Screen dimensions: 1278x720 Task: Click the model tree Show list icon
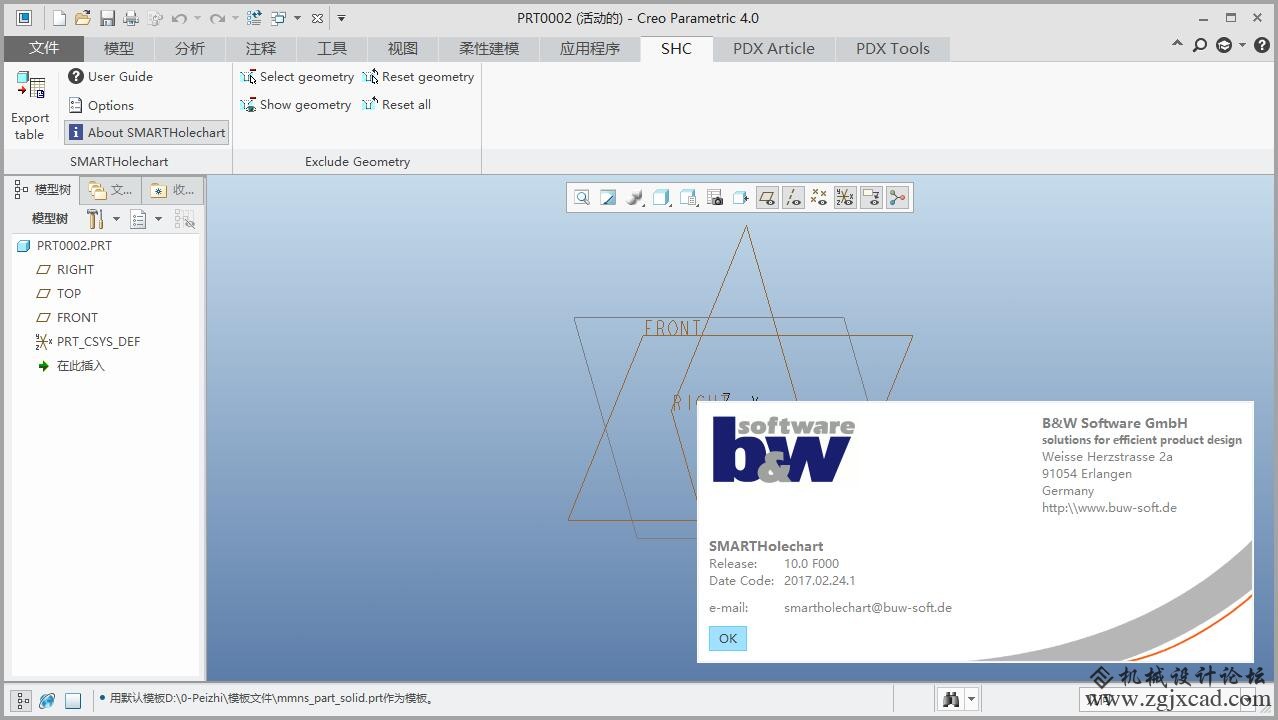click(138, 219)
